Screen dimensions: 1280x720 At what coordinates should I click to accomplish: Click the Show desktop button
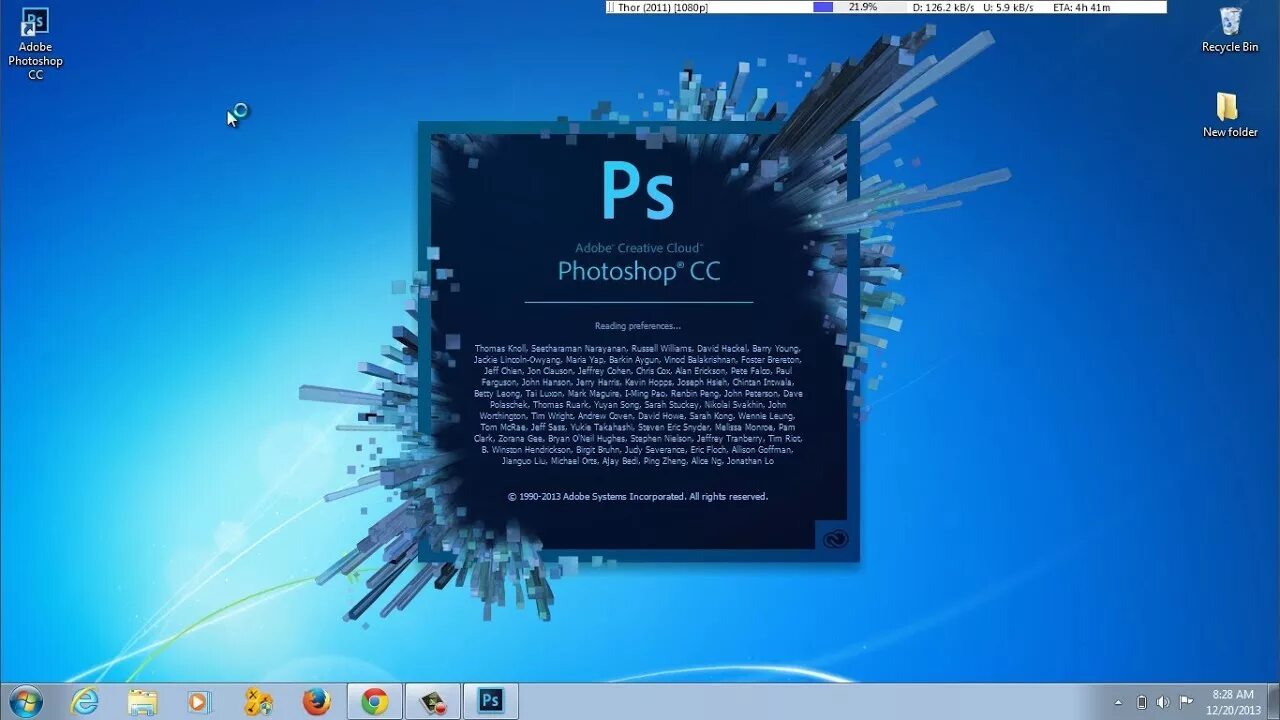click(1273, 702)
